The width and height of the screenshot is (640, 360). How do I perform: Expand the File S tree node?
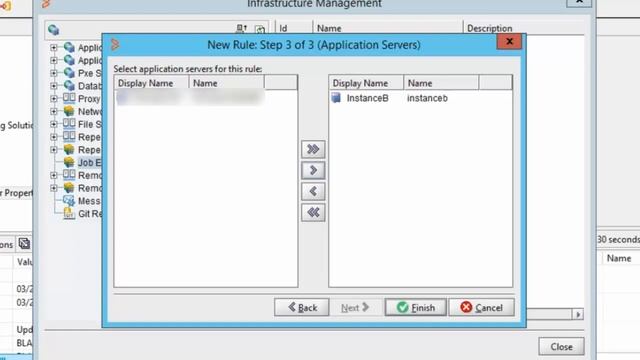click(53, 124)
